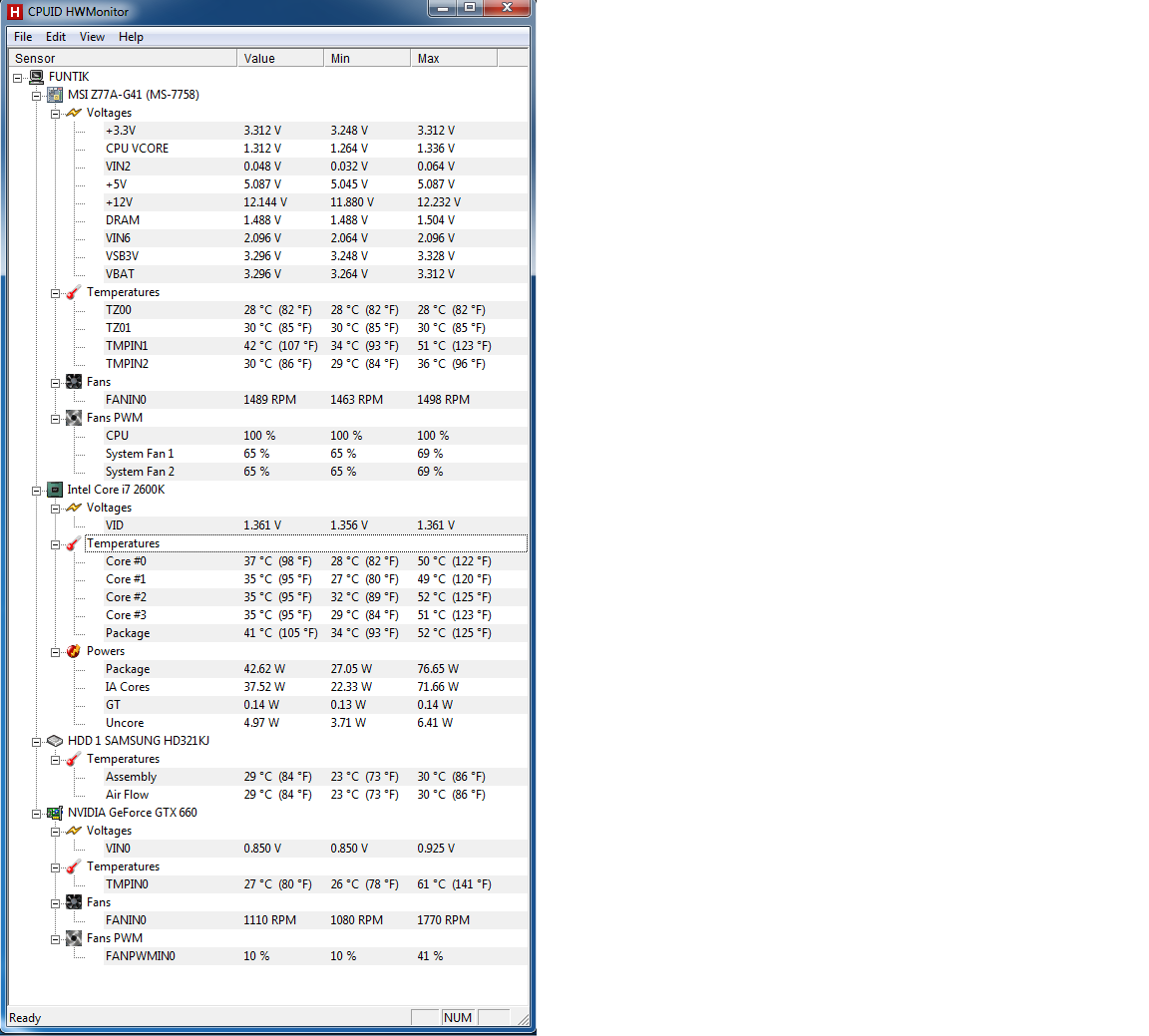Collapse the GPU Fans PWM group

point(56,939)
